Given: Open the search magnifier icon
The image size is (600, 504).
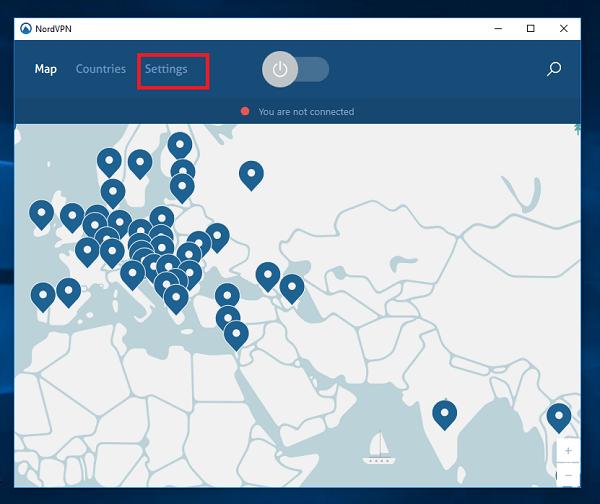Looking at the screenshot, I should (x=554, y=69).
